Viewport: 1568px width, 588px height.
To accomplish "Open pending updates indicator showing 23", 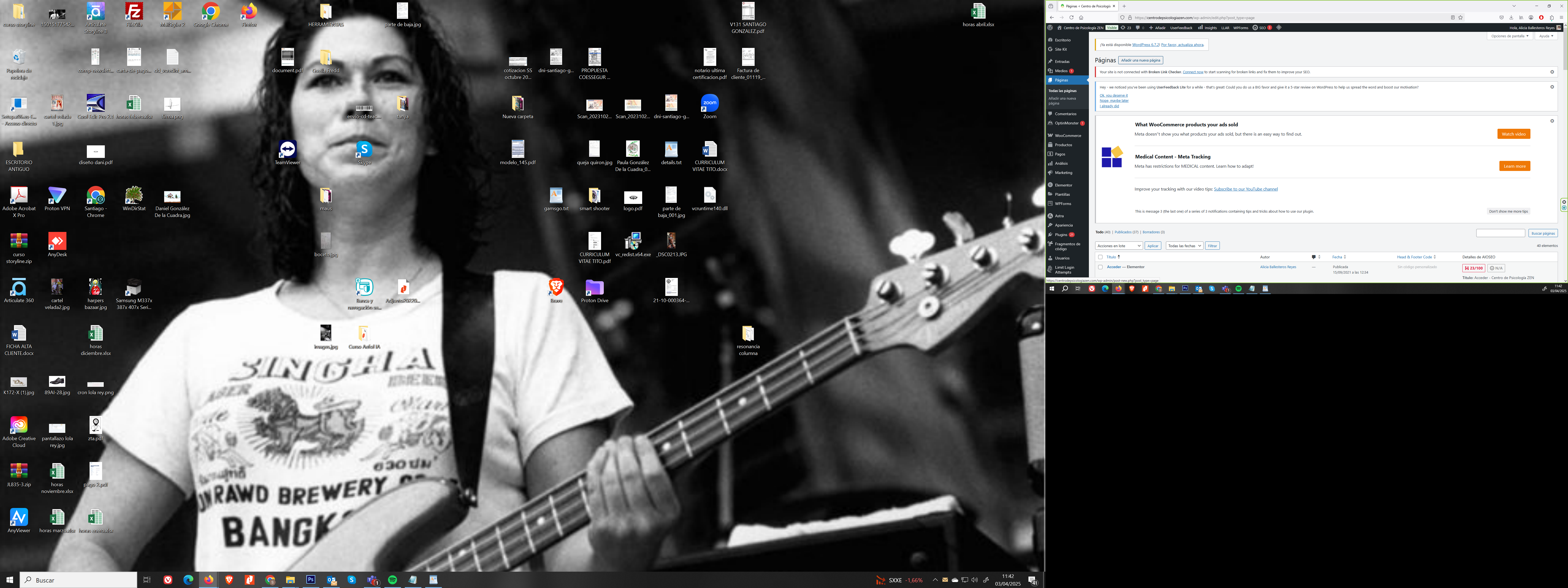I will coord(1126,27).
